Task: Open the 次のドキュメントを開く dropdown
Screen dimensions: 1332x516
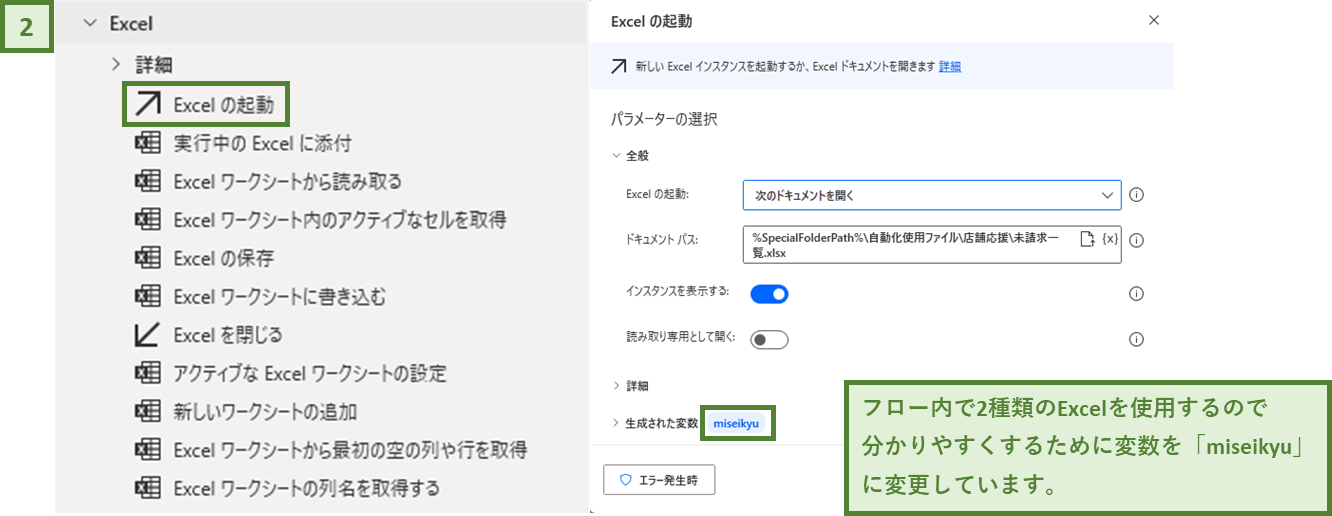Action: click(x=932, y=195)
